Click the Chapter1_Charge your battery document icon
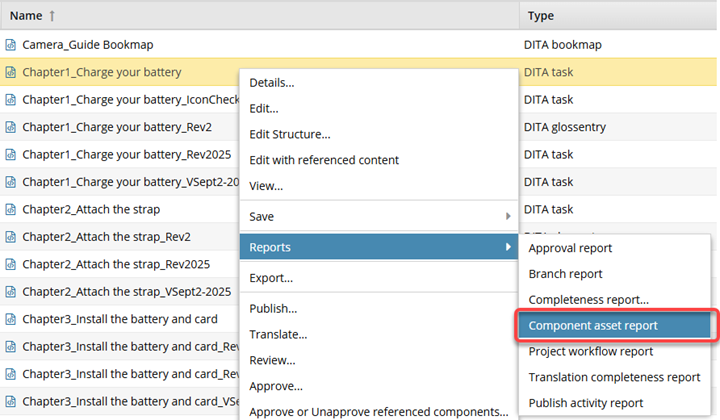 point(11,72)
